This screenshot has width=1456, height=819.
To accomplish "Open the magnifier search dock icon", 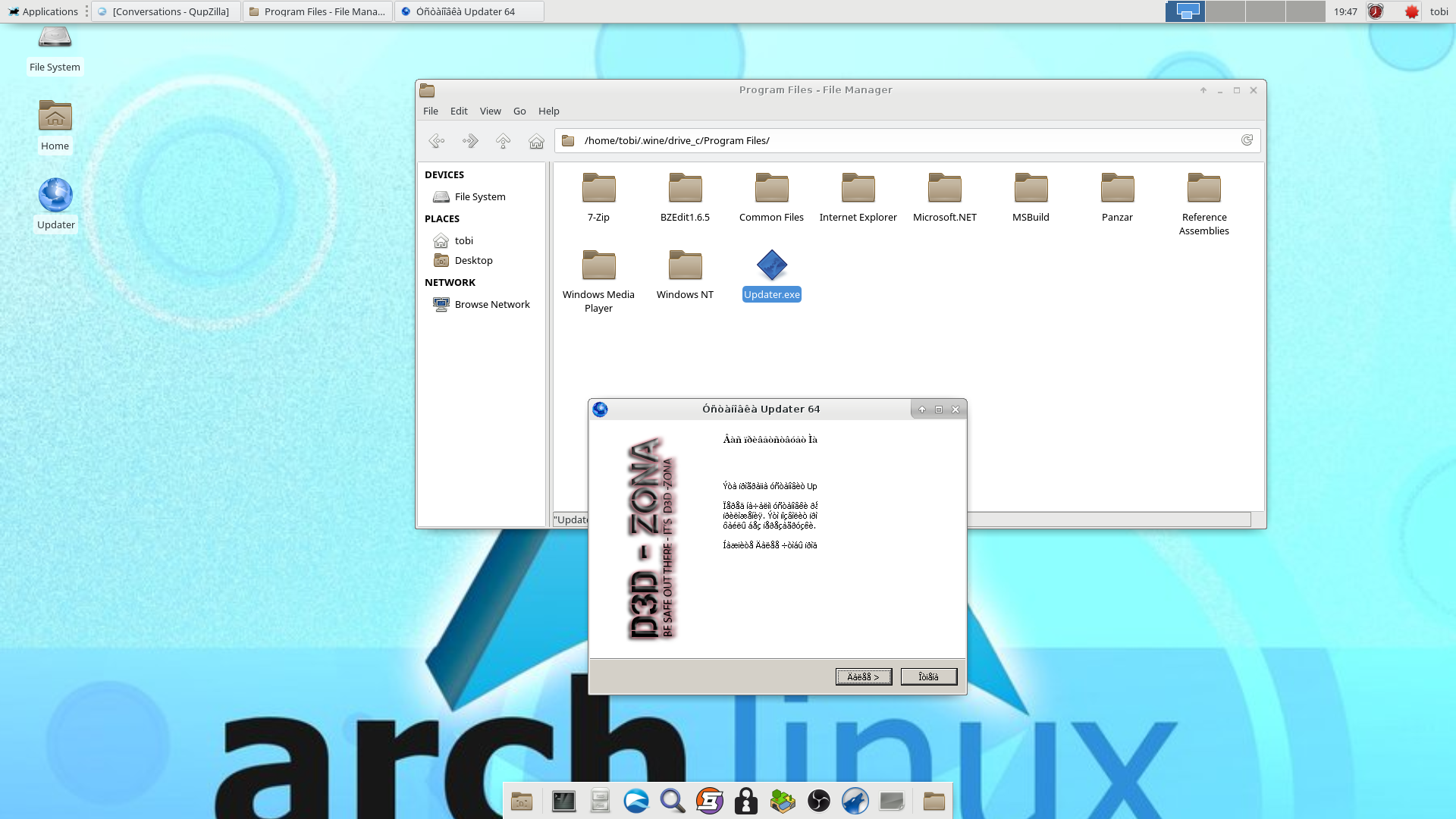I will coord(673,801).
